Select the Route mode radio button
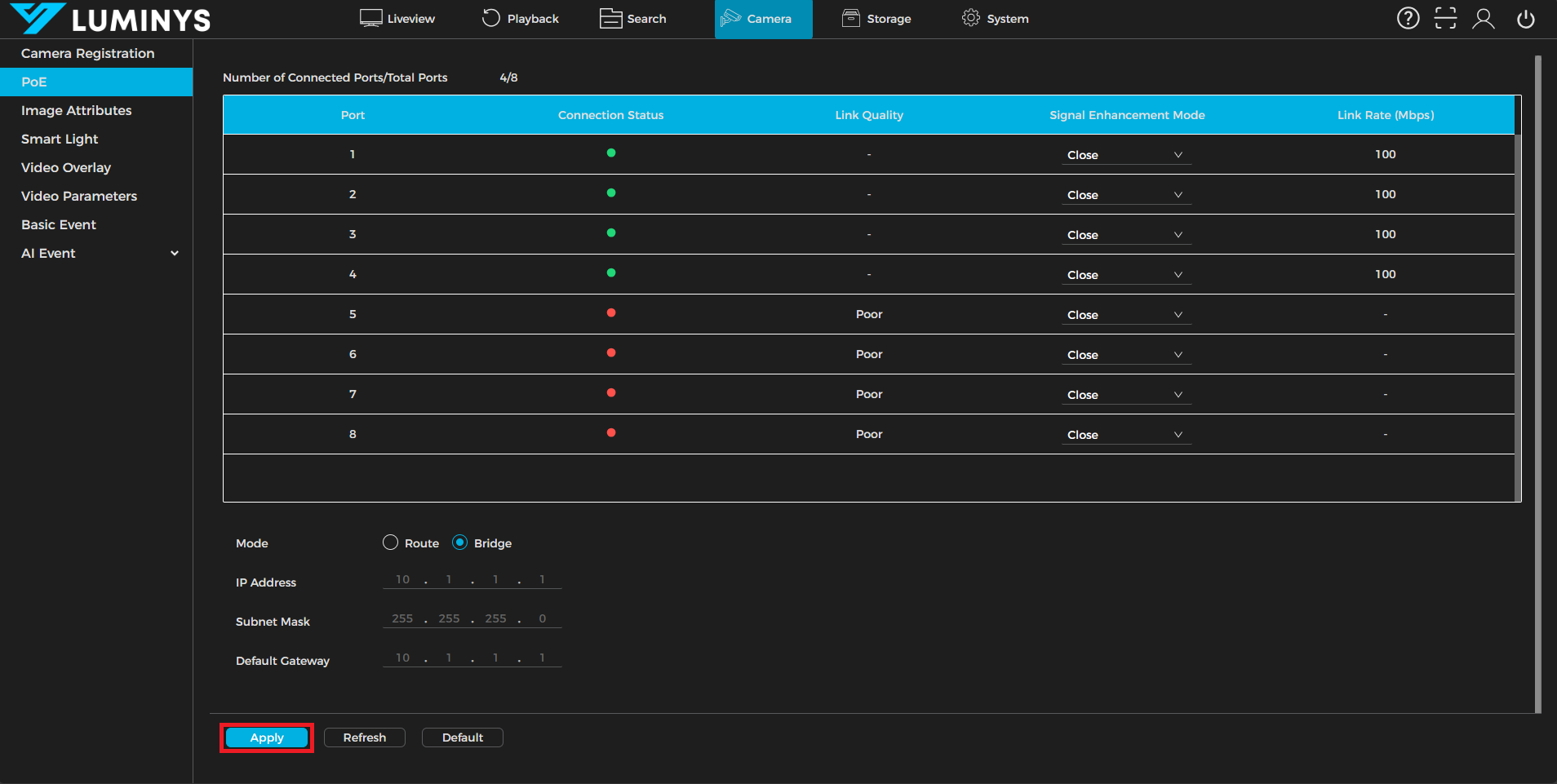Viewport: 1557px width, 784px height. 390,543
